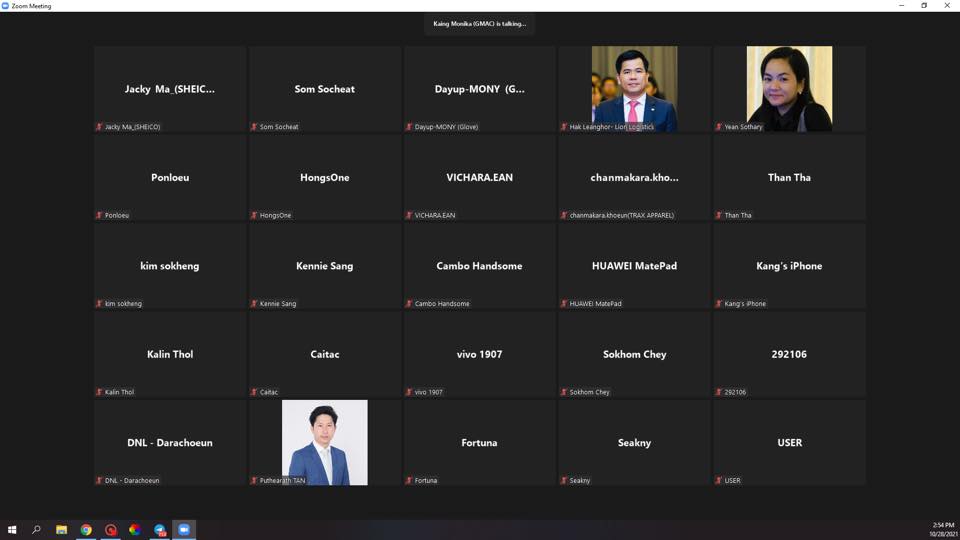Click the Windows Start button

pos(12,529)
